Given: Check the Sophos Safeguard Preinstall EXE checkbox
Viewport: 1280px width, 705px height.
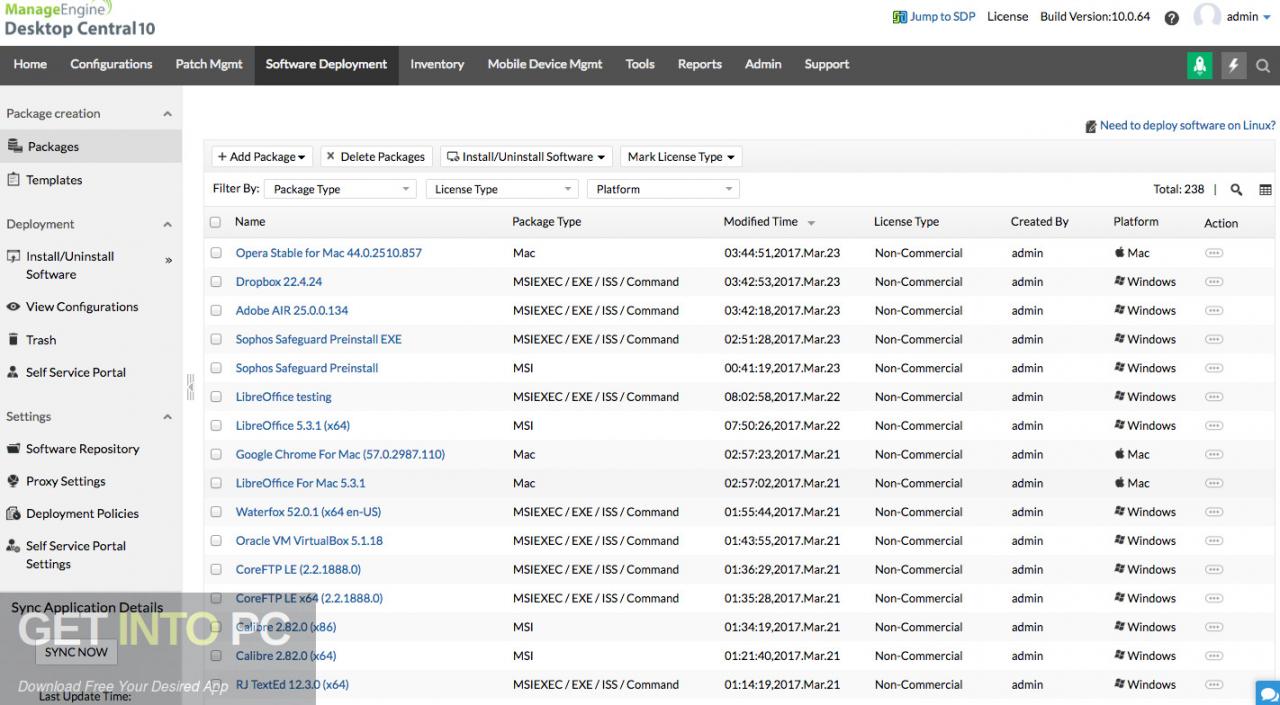Looking at the screenshot, I should point(216,340).
